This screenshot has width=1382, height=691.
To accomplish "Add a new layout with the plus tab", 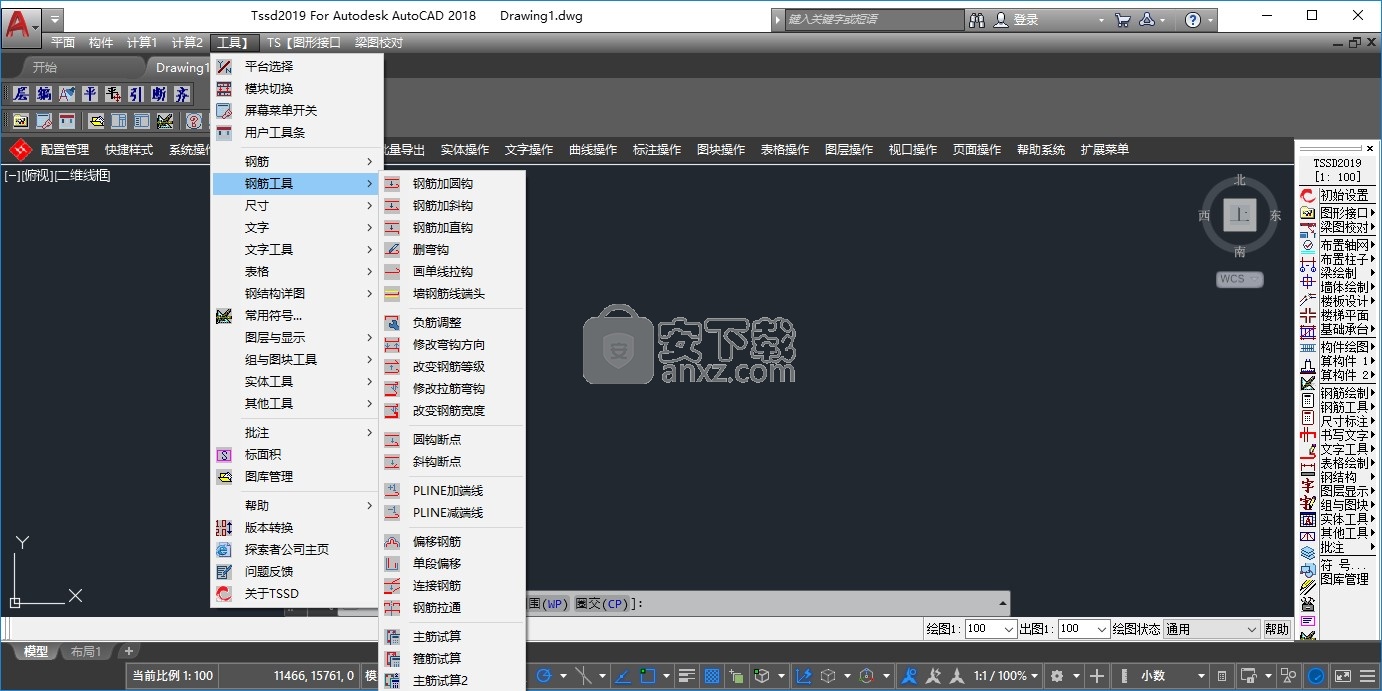I will 128,651.
